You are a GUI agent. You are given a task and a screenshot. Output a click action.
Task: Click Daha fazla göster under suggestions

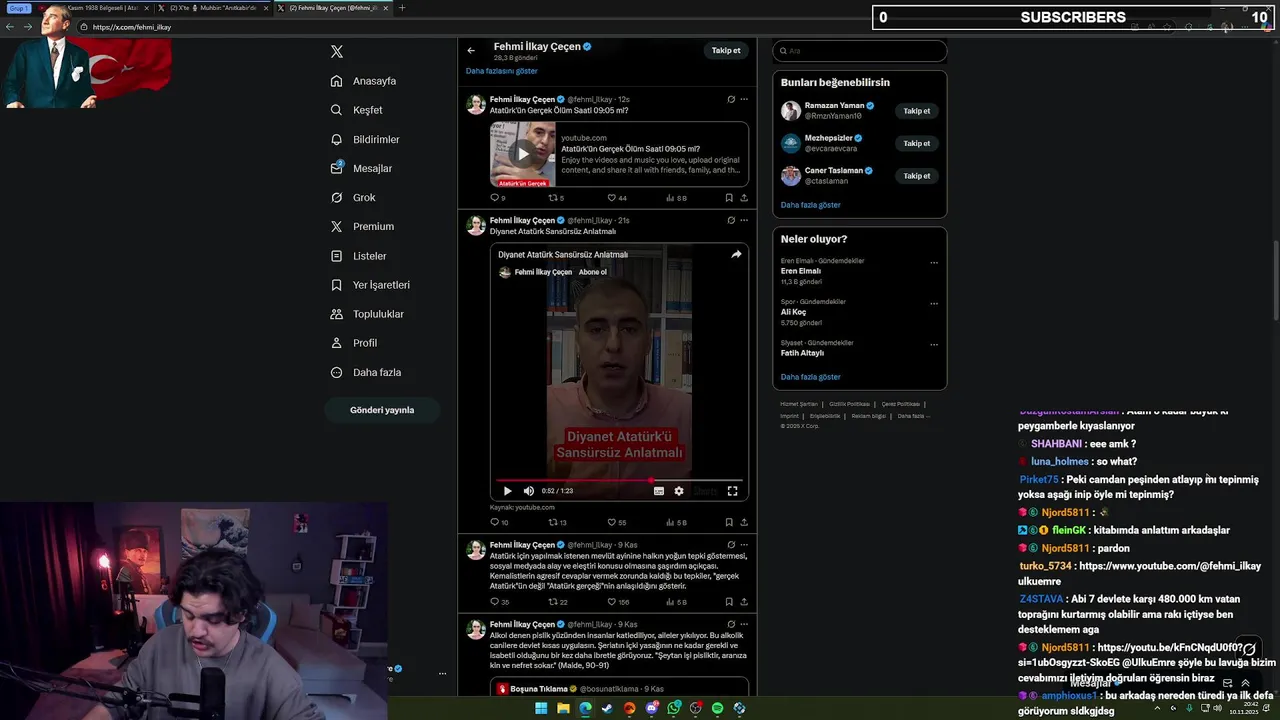pos(811,205)
